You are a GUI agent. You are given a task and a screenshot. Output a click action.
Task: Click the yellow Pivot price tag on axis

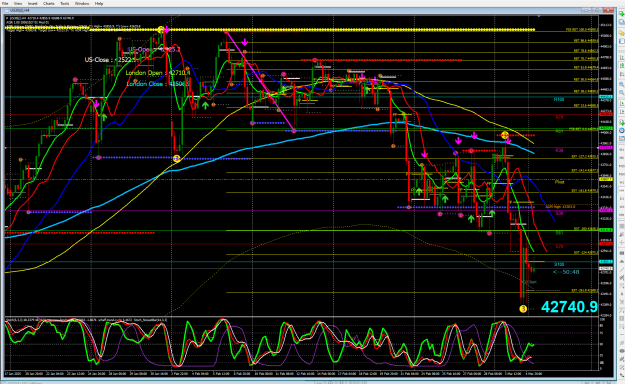pyautogui.click(x=606, y=179)
